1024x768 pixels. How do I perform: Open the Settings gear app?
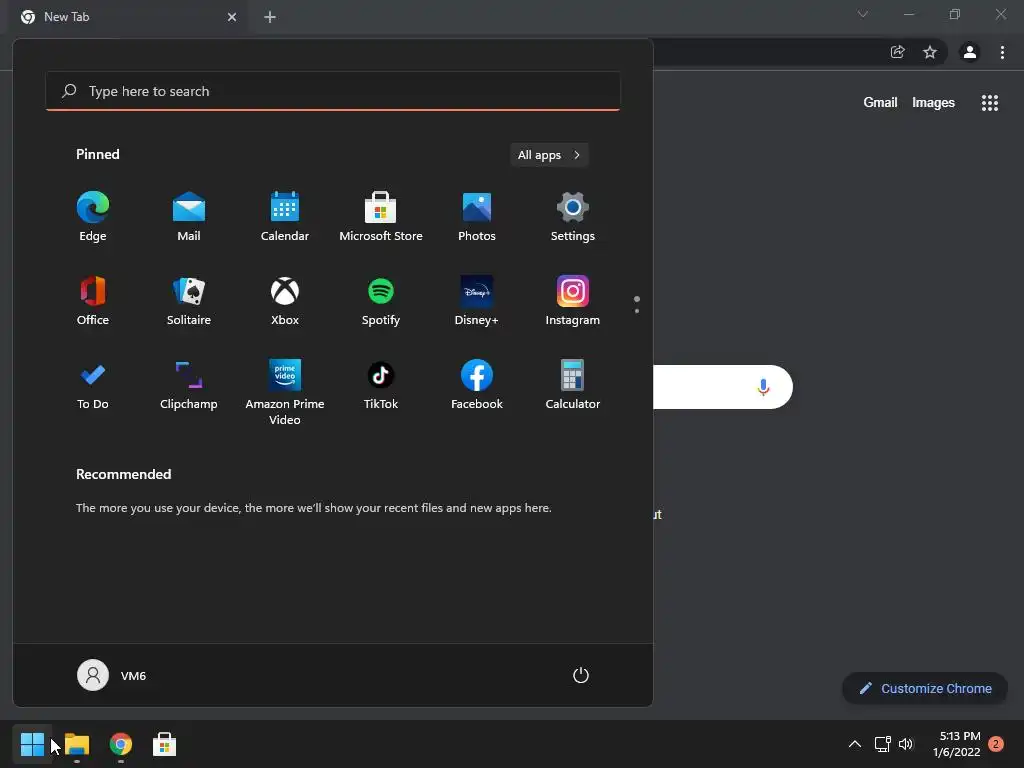click(x=573, y=217)
